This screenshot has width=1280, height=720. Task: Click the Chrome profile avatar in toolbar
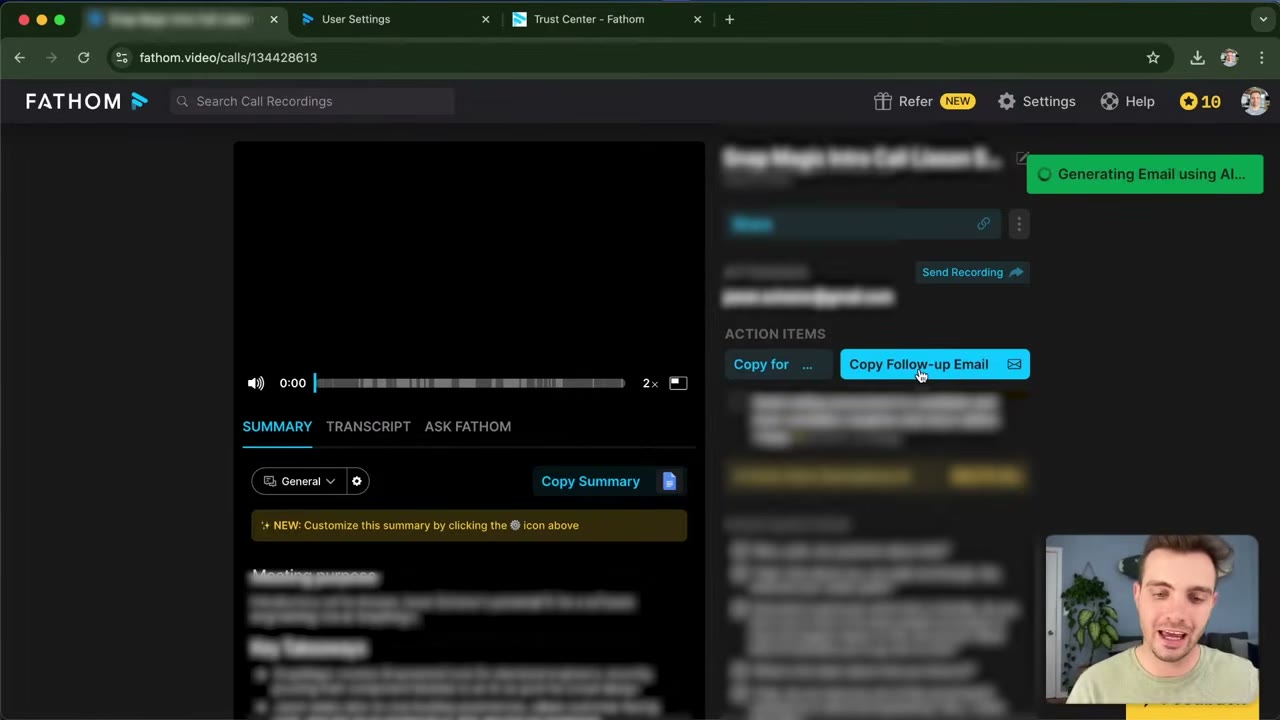(x=1229, y=58)
